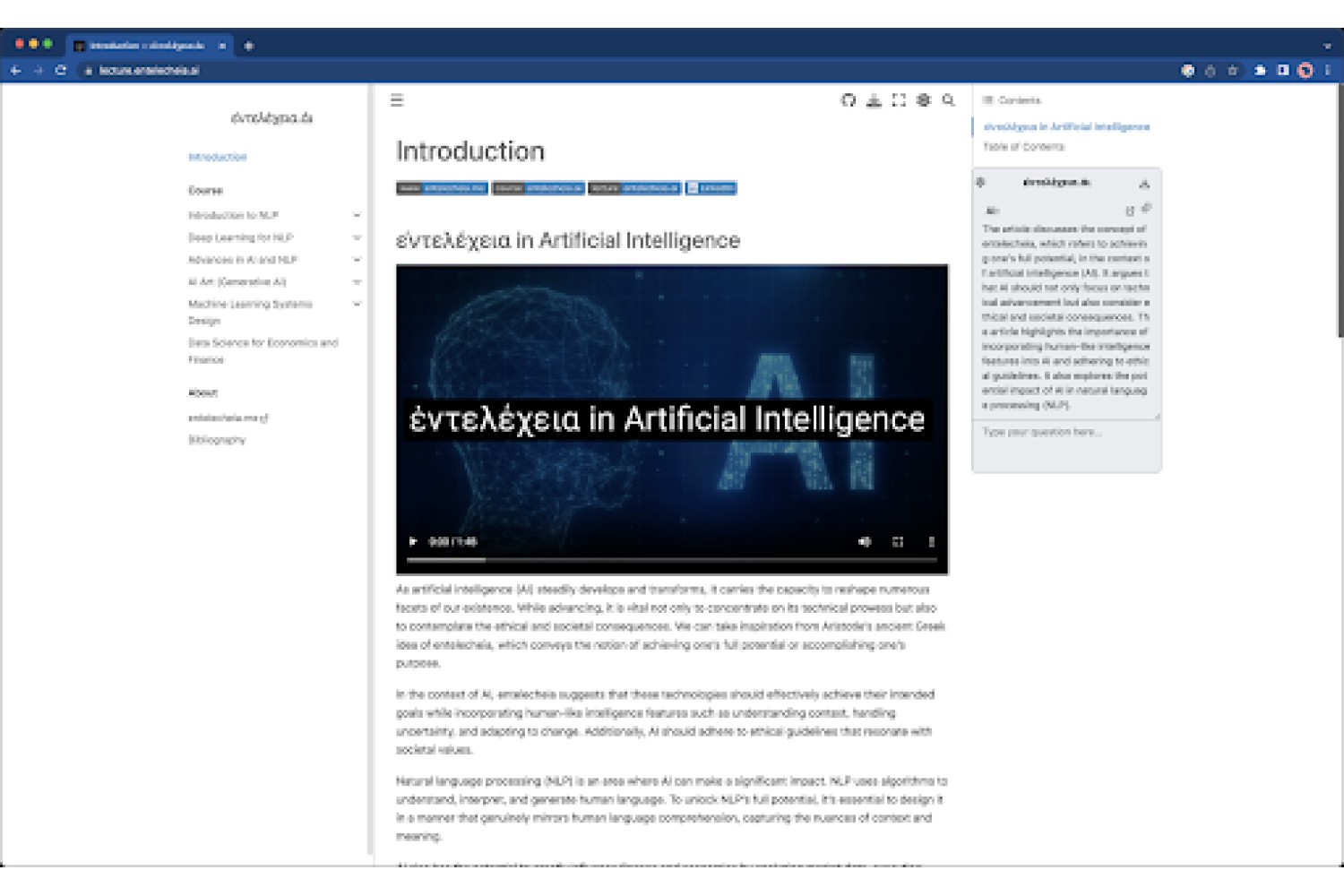Click the lecture badge
Image resolution: width=1344 pixels, height=896 pixels.
634,188
